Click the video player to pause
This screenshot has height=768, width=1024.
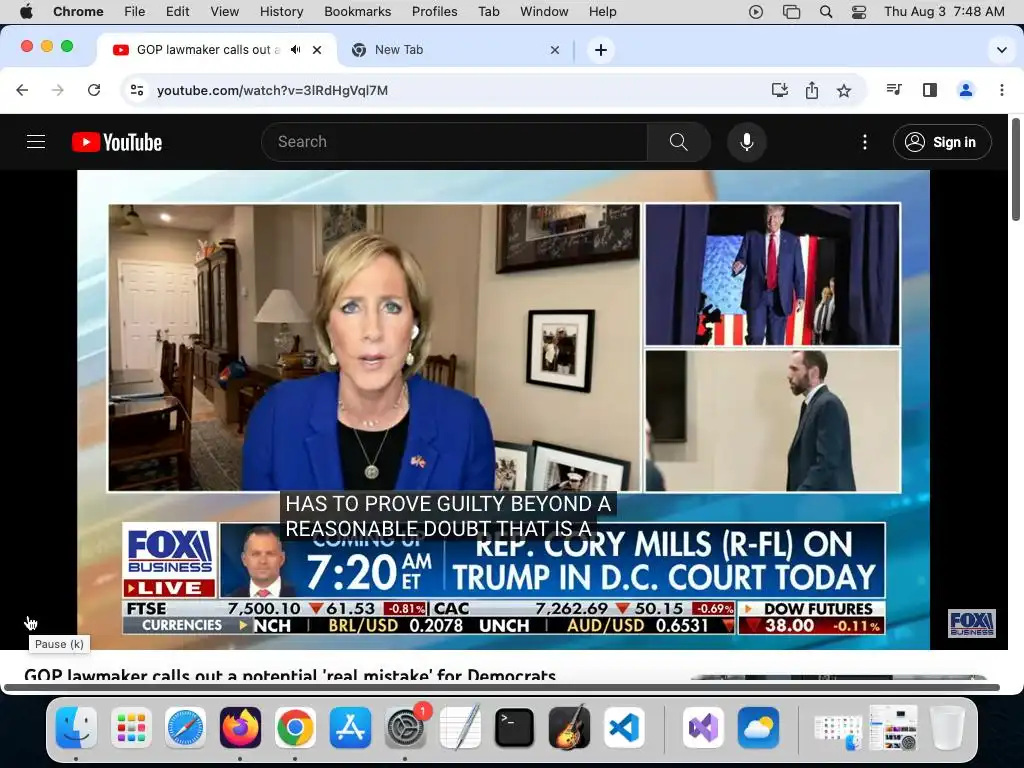pyautogui.click(x=504, y=409)
